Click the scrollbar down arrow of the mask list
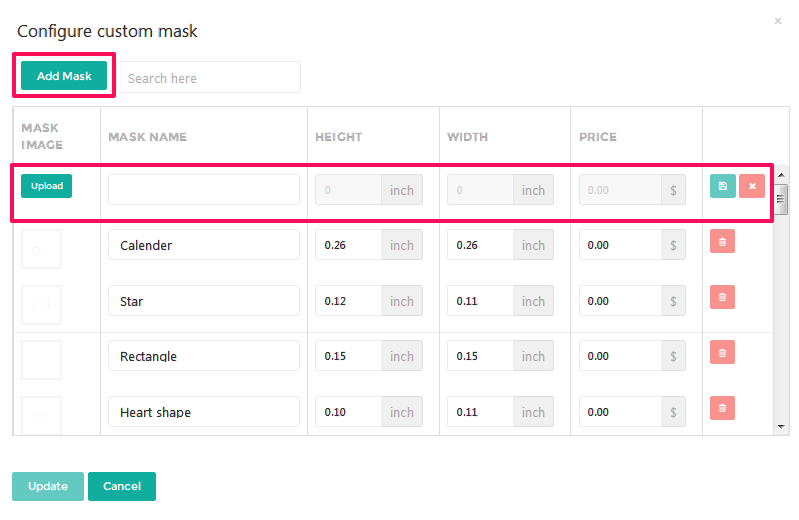The image size is (799, 520). [x=781, y=427]
